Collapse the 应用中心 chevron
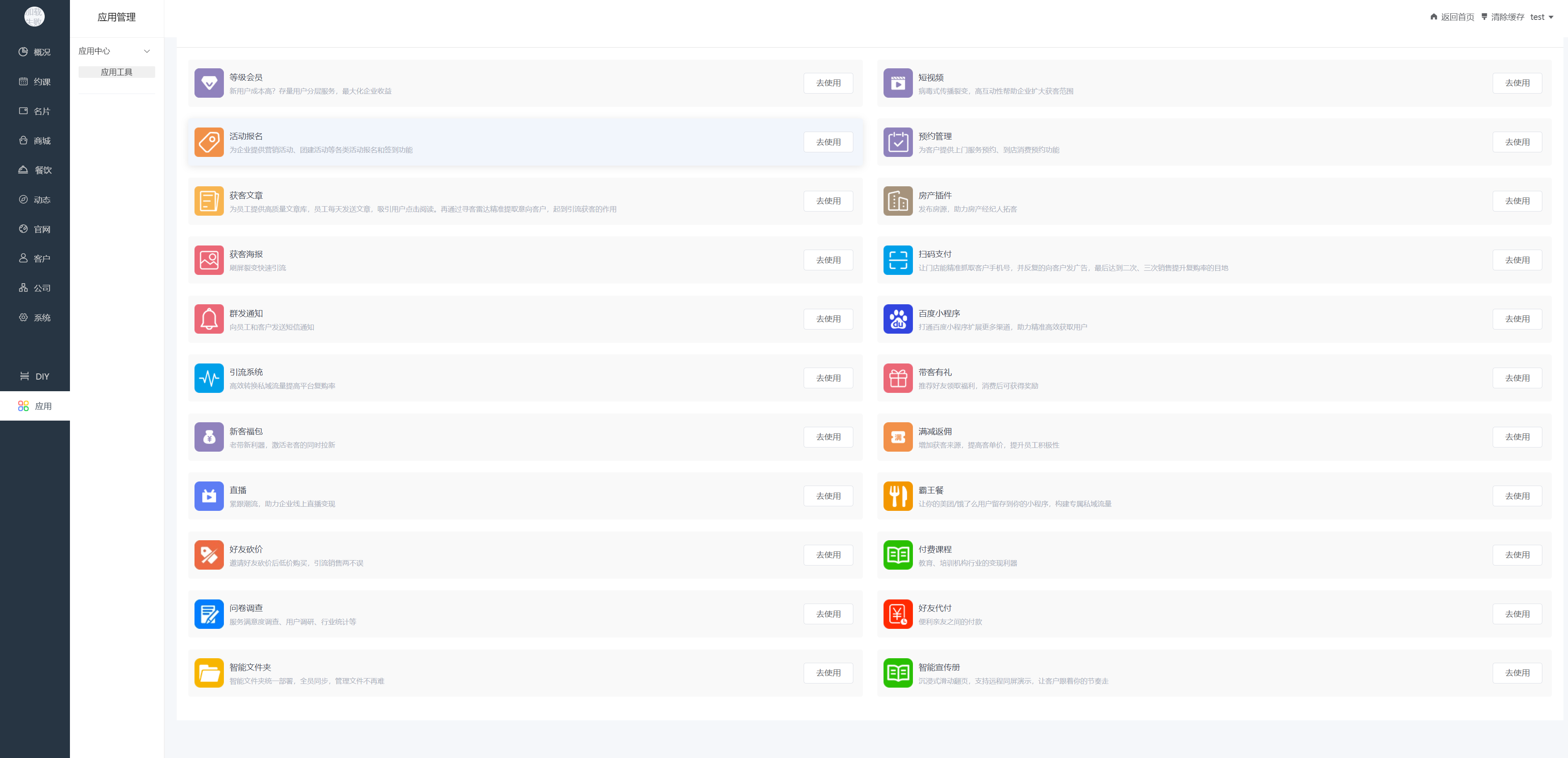1568x758 pixels. 146,51
